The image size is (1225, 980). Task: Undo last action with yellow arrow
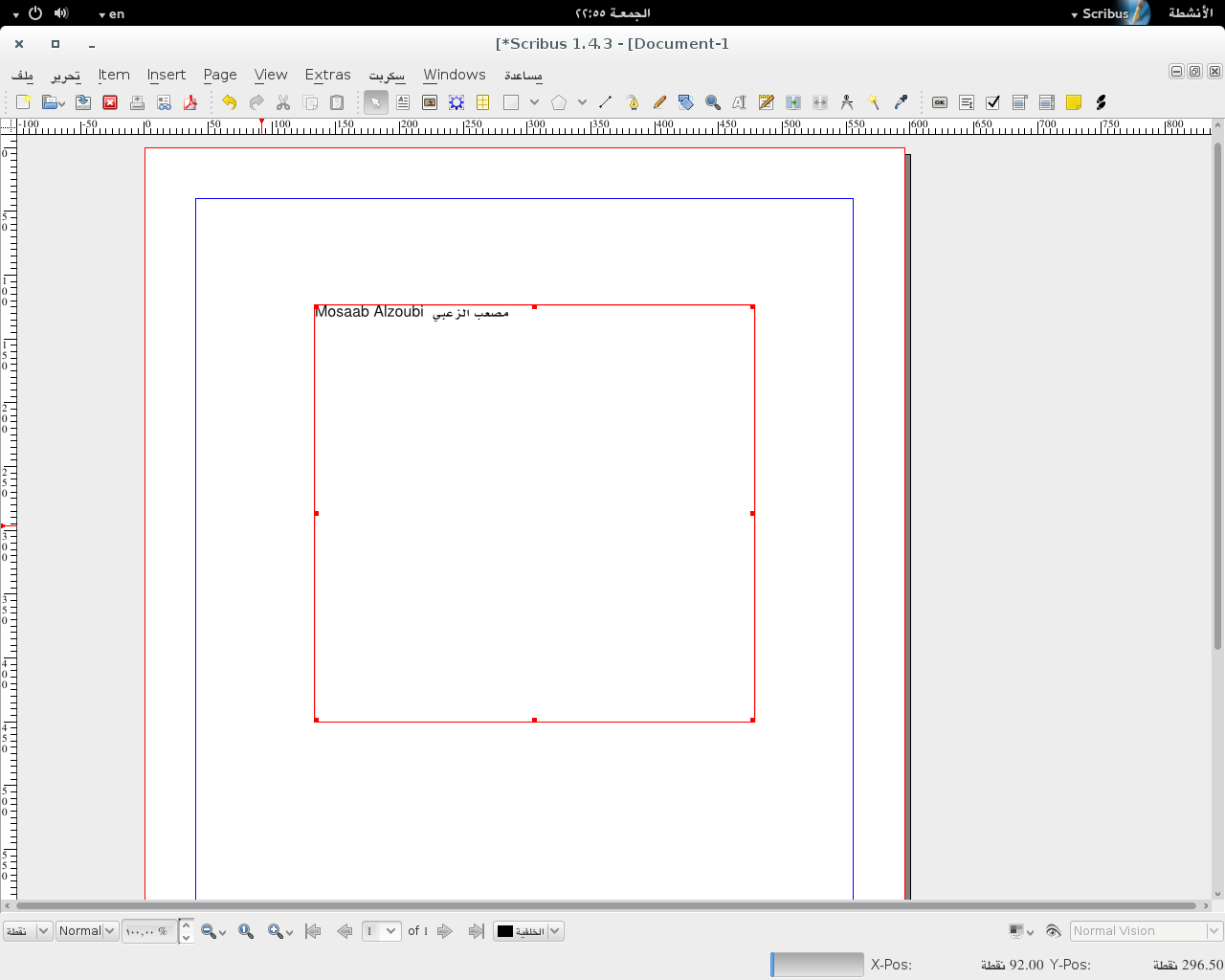coord(229,102)
